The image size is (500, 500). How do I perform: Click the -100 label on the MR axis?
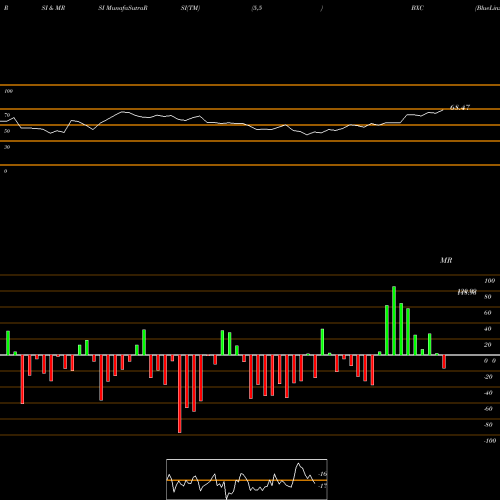[490, 441]
